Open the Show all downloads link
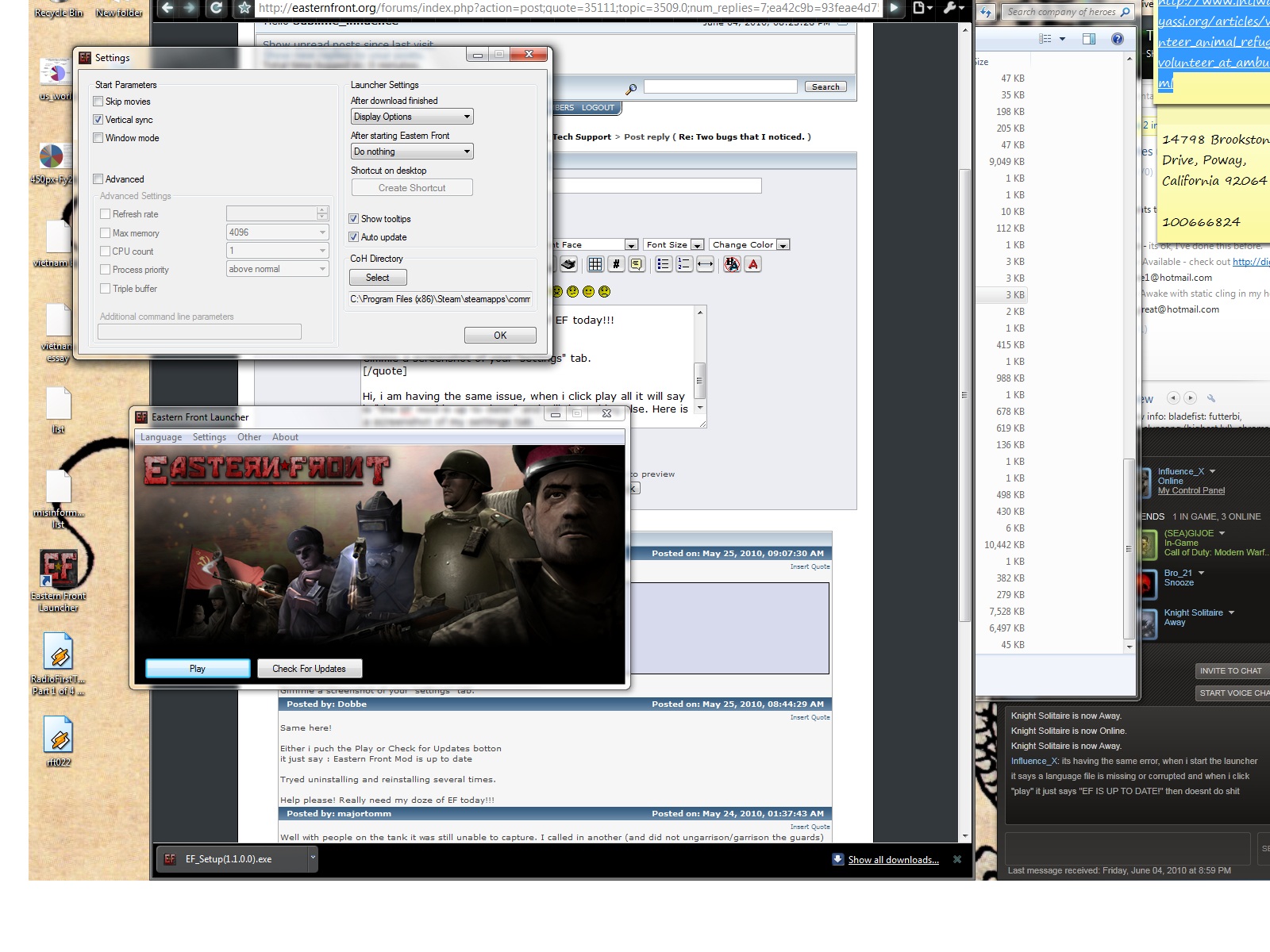The height and width of the screenshot is (952, 1270). (893, 860)
